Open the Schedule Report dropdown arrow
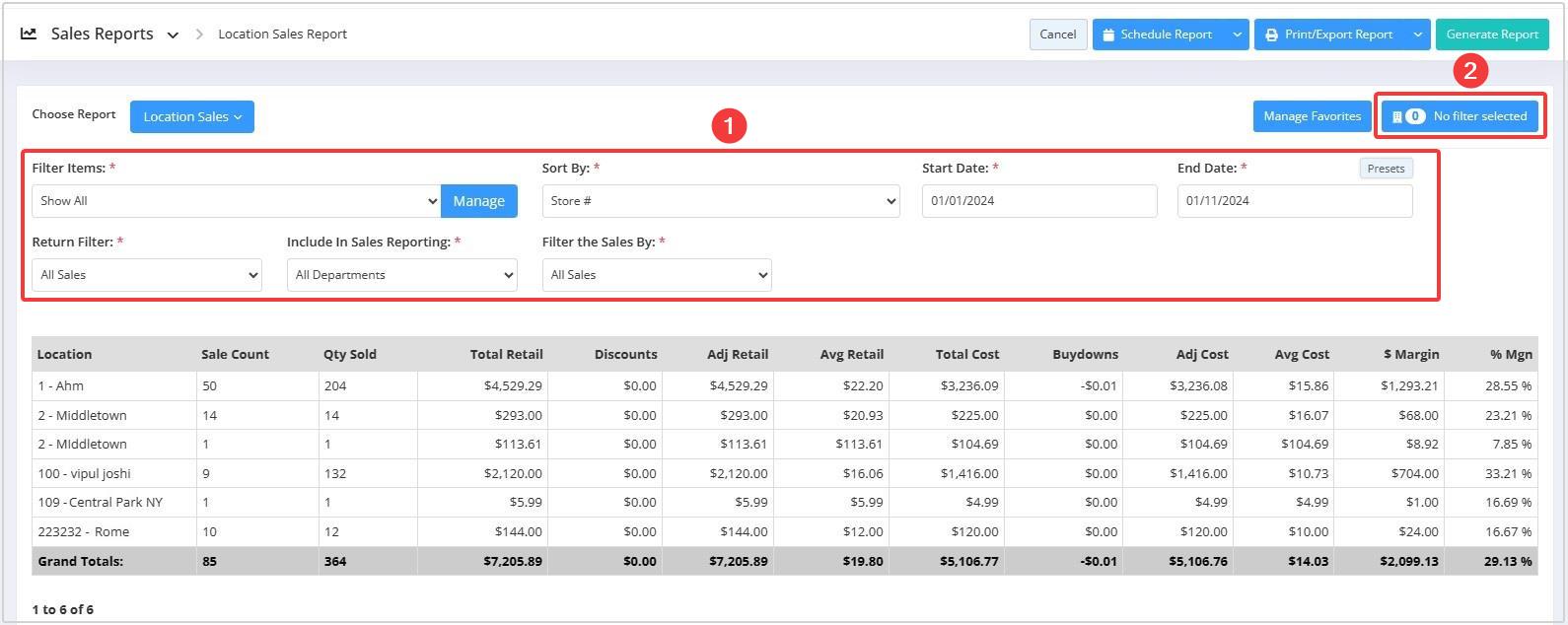 1237,35
